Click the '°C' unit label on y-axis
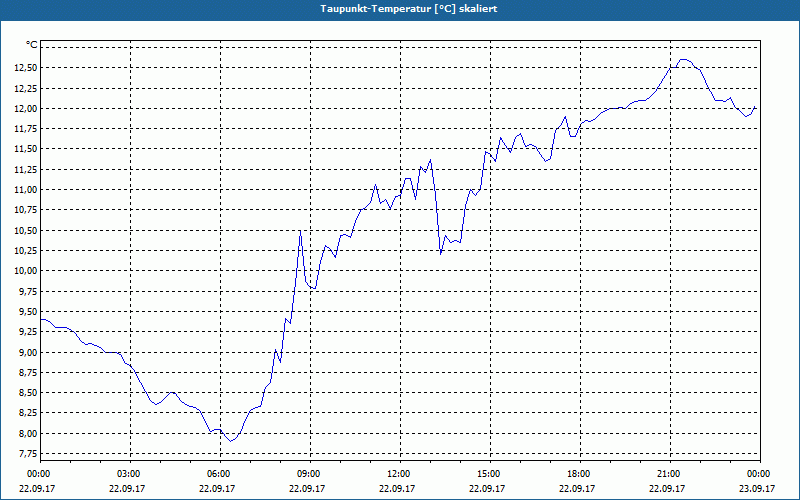800x500 pixels. (x=32, y=45)
